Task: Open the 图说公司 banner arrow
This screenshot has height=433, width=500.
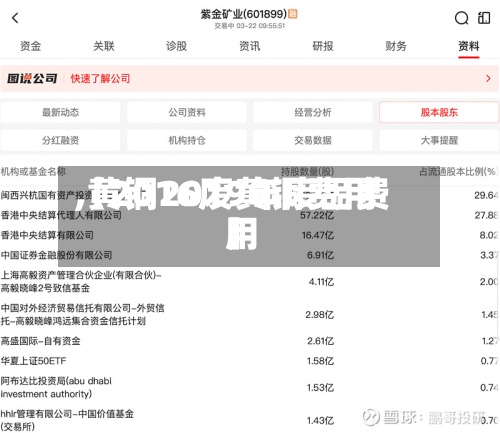Action: [488, 79]
